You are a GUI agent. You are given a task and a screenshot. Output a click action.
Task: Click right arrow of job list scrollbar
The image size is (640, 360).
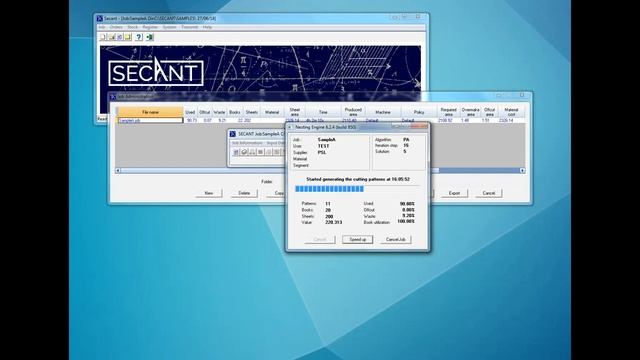522,170
